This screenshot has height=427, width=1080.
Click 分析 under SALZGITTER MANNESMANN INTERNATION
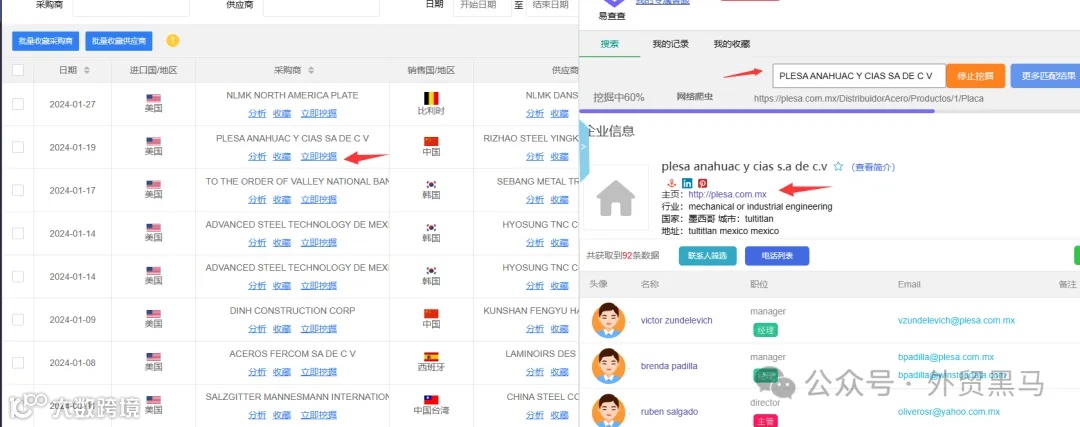[257, 415]
